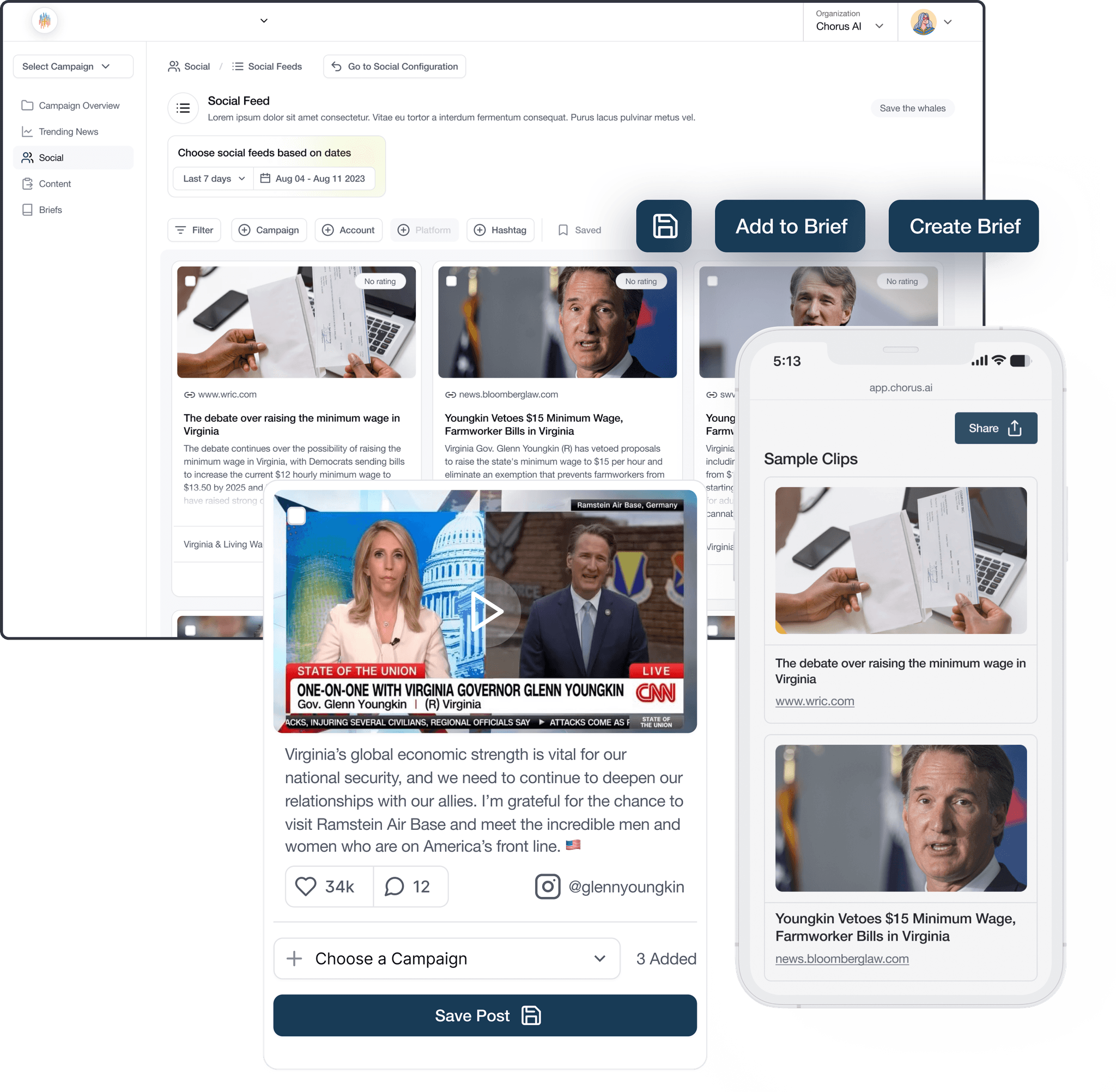
Task: Expand the Choose a Campaign dropdown
Action: point(600,958)
